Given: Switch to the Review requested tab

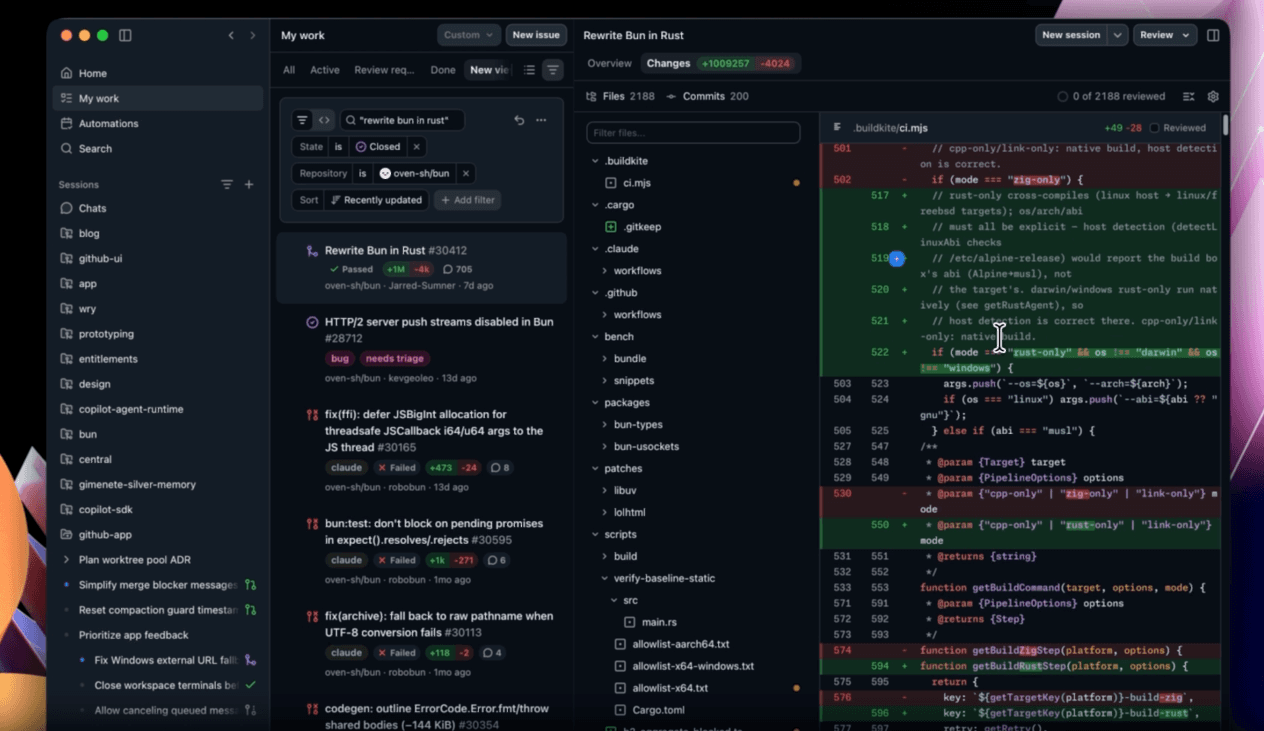Looking at the screenshot, I should [x=384, y=70].
